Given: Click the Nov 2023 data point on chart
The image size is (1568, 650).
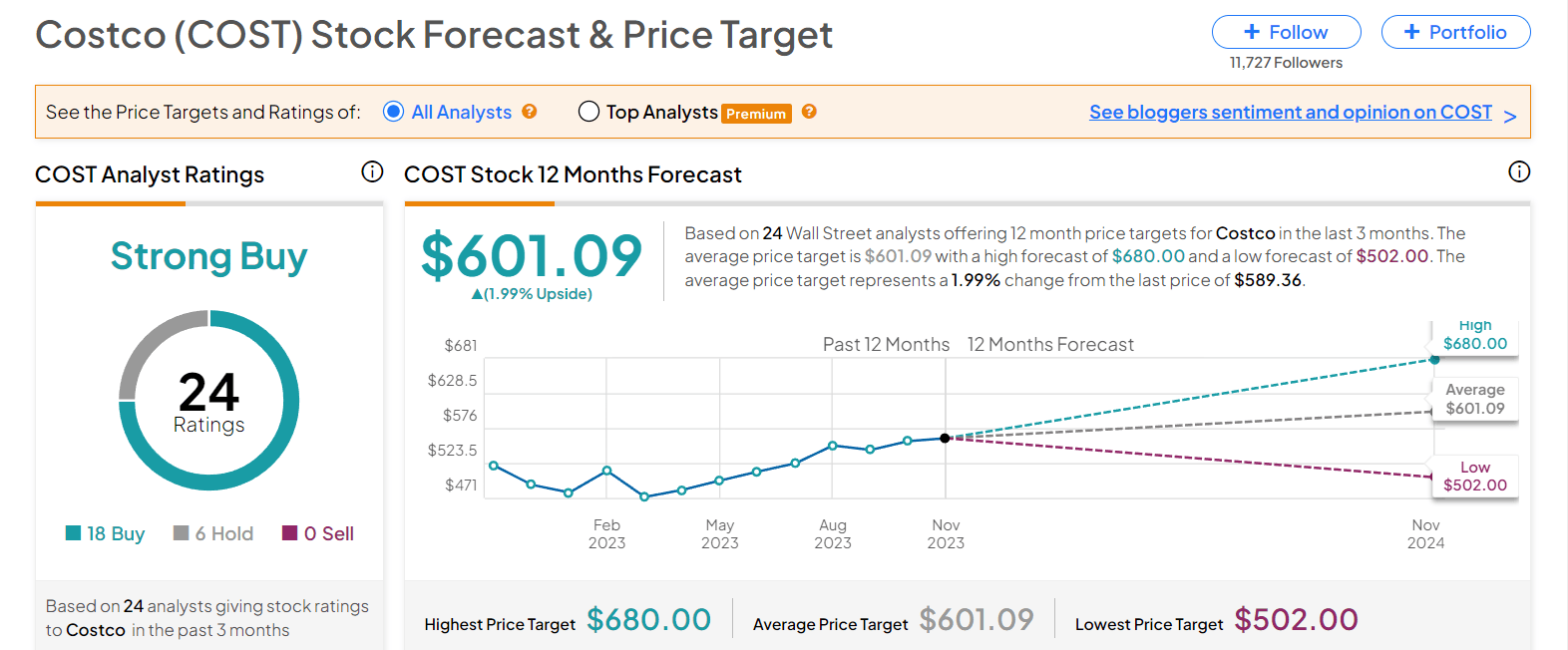Looking at the screenshot, I should (x=945, y=438).
